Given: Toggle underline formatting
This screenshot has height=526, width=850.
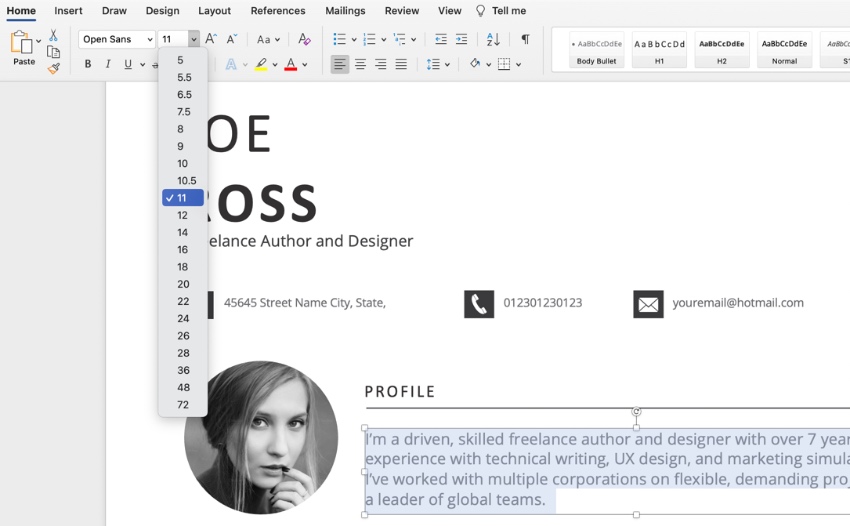Looking at the screenshot, I should click(128, 65).
